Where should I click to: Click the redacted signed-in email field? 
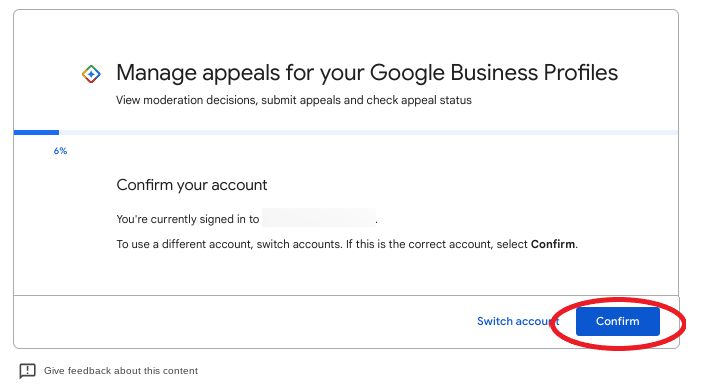319,218
